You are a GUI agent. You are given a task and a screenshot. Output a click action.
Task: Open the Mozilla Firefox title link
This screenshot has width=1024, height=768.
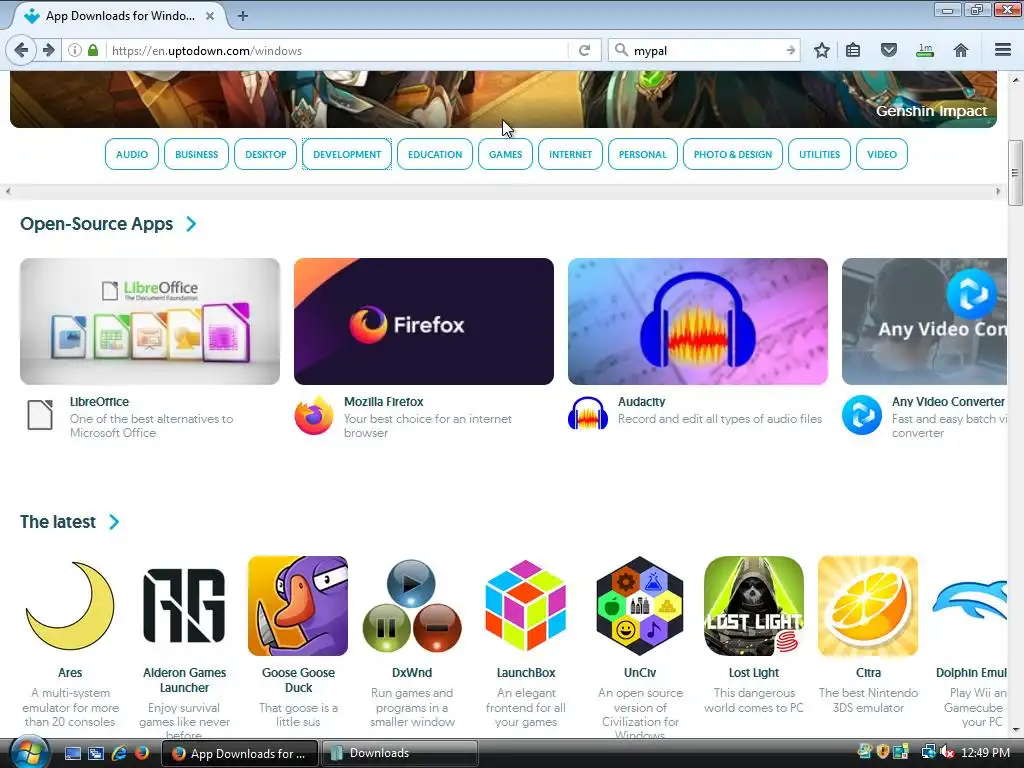pyautogui.click(x=383, y=402)
